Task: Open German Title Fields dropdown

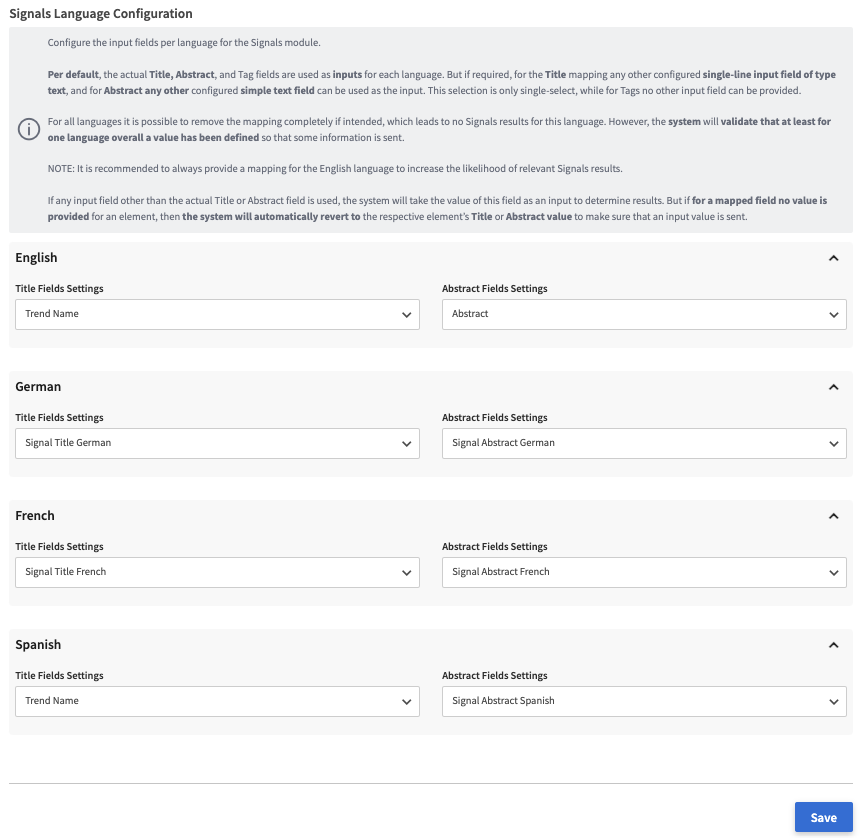Action: coord(217,443)
